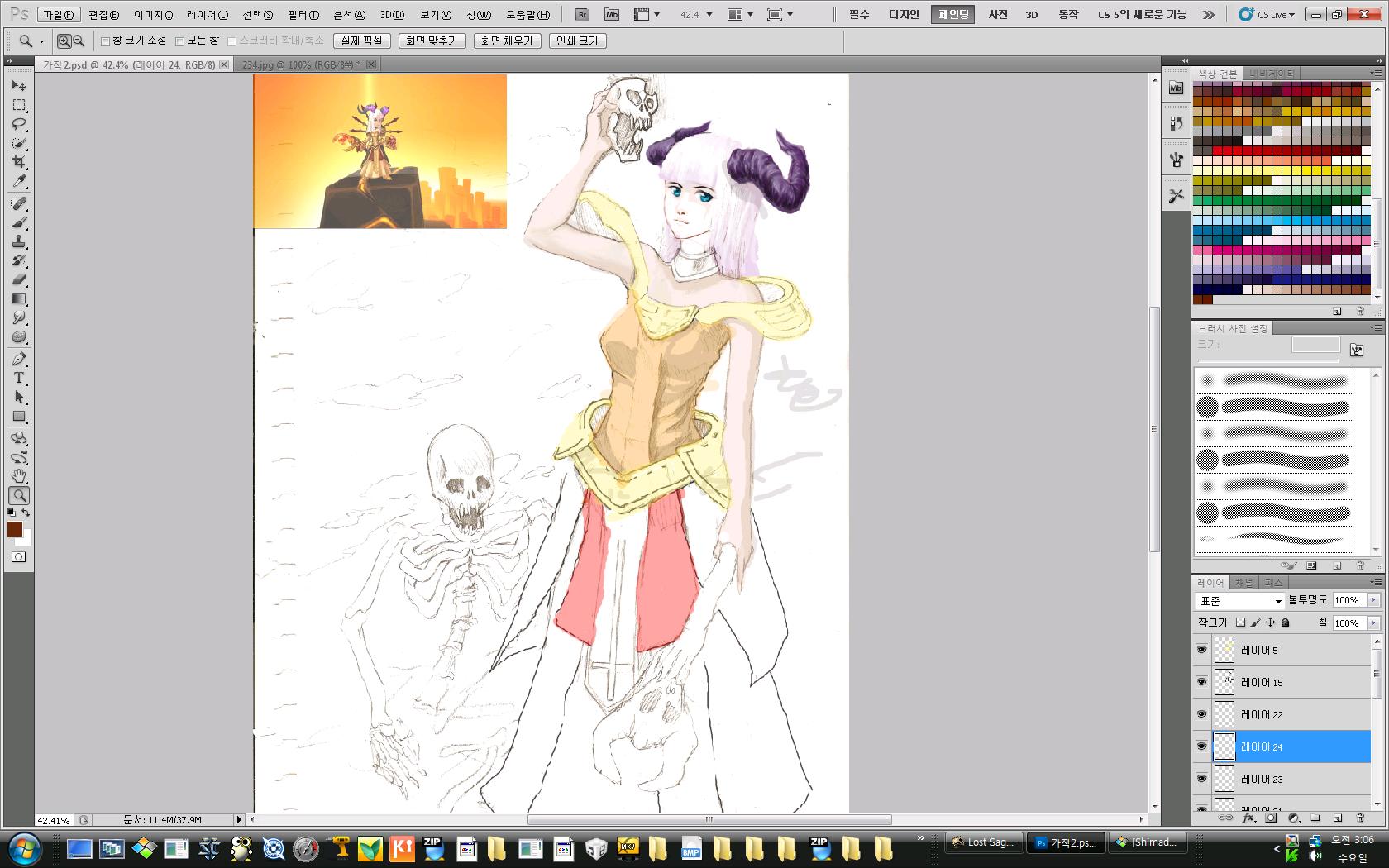Open the arrange documents dropdown
This screenshot has height=868, width=1389.
[x=740, y=15]
